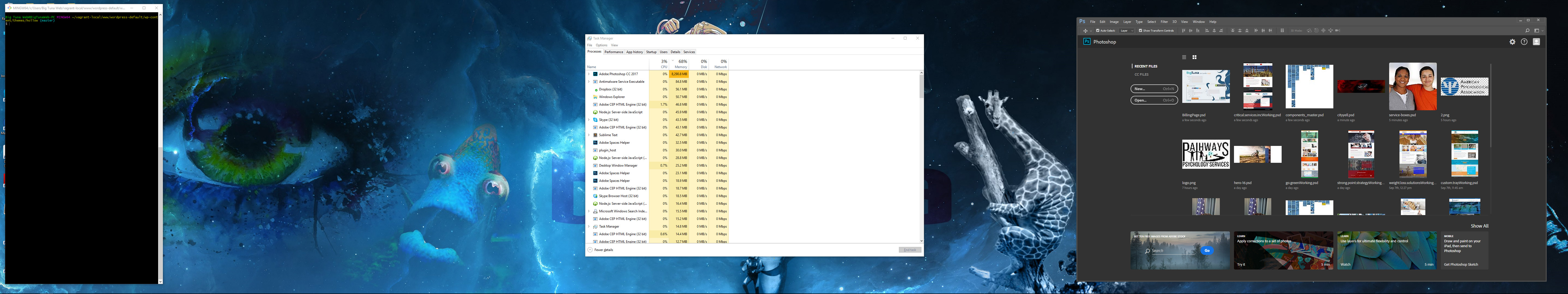Click the Show All link in Photoshop
The height and width of the screenshot is (294, 1568).
1480,226
